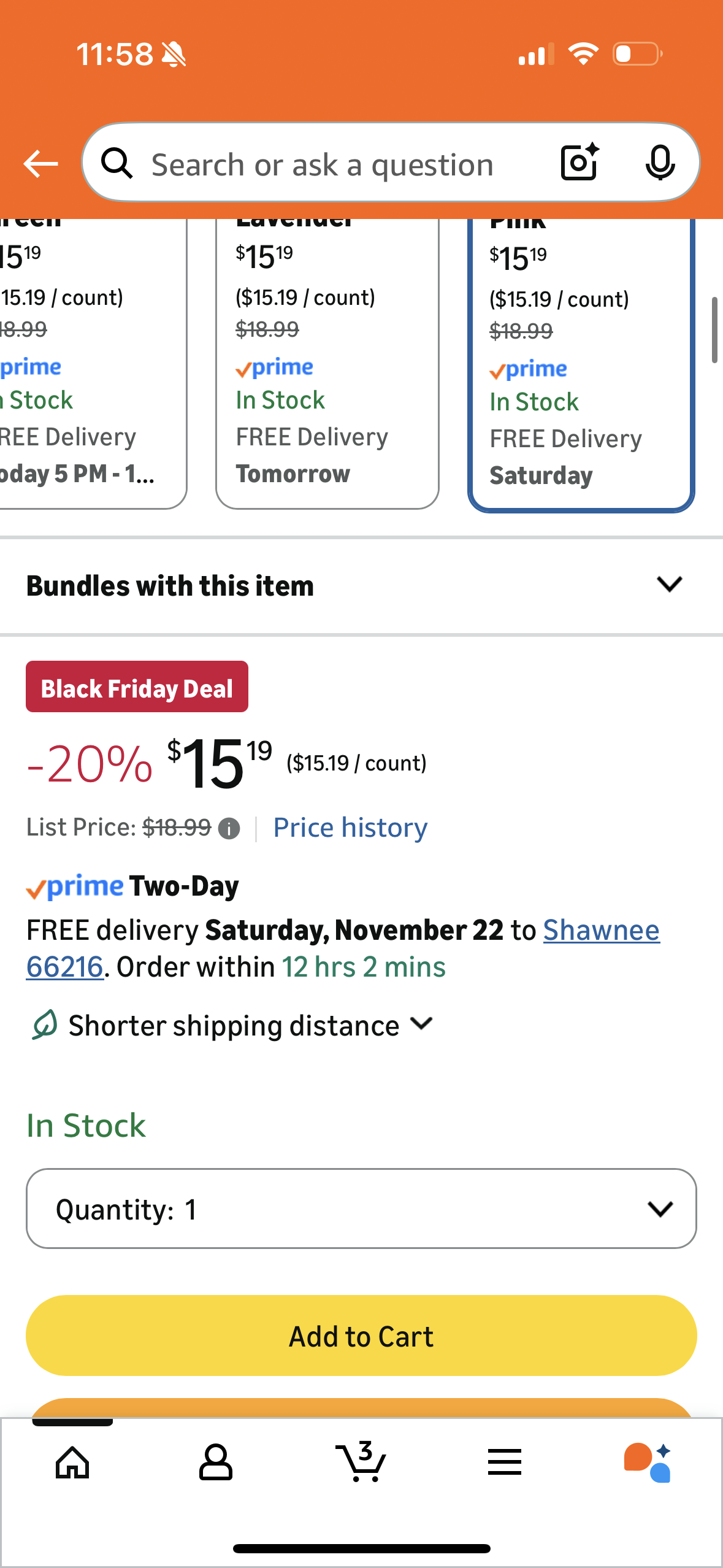The height and width of the screenshot is (1568, 723).
Task: Open the account profile icon
Action: tap(215, 1462)
